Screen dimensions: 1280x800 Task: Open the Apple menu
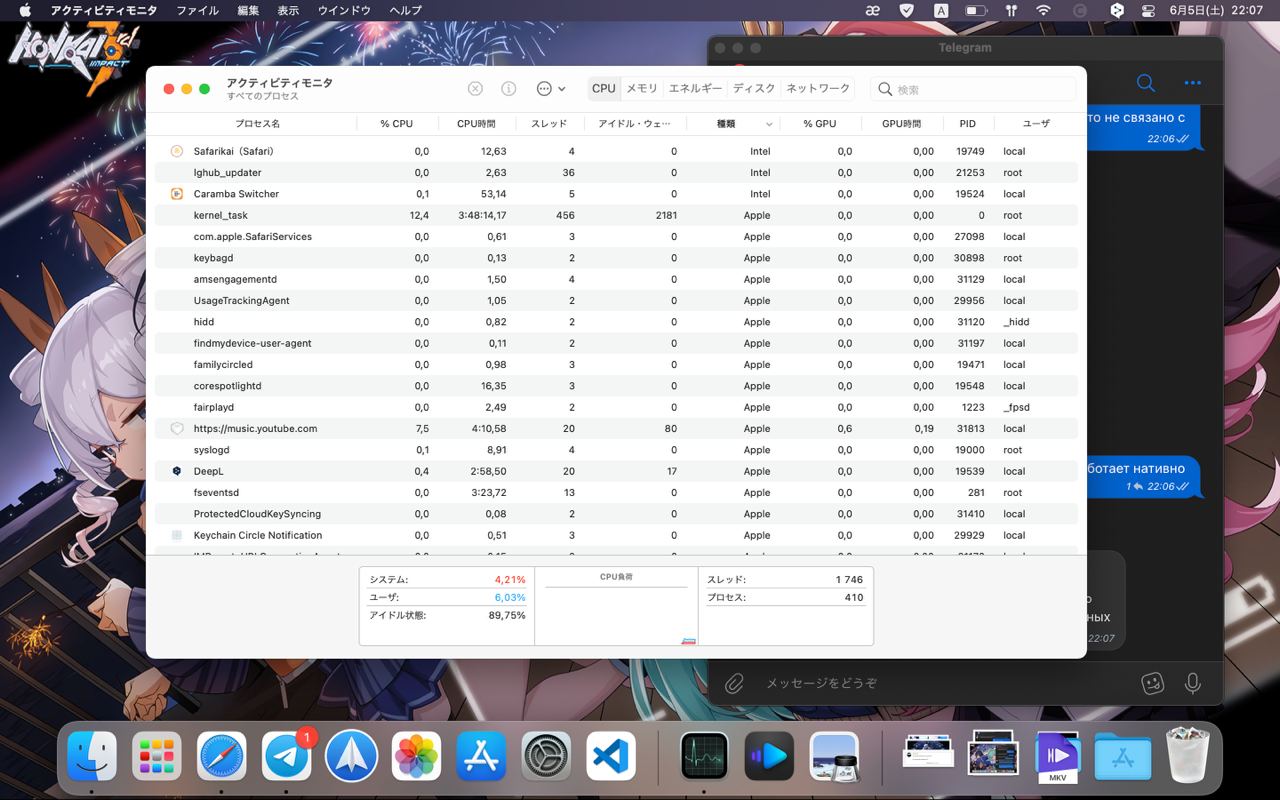[25, 10]
